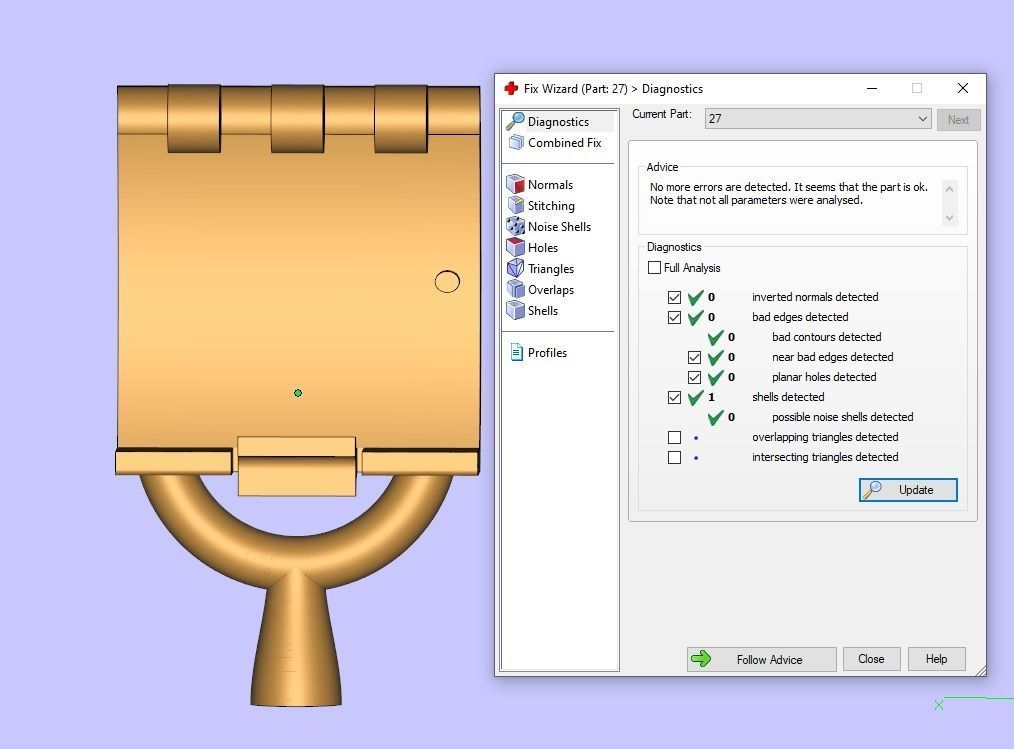Toggle near bad edges detected checkbox
The image size is (1014, 749).
[x=695, y=357]
